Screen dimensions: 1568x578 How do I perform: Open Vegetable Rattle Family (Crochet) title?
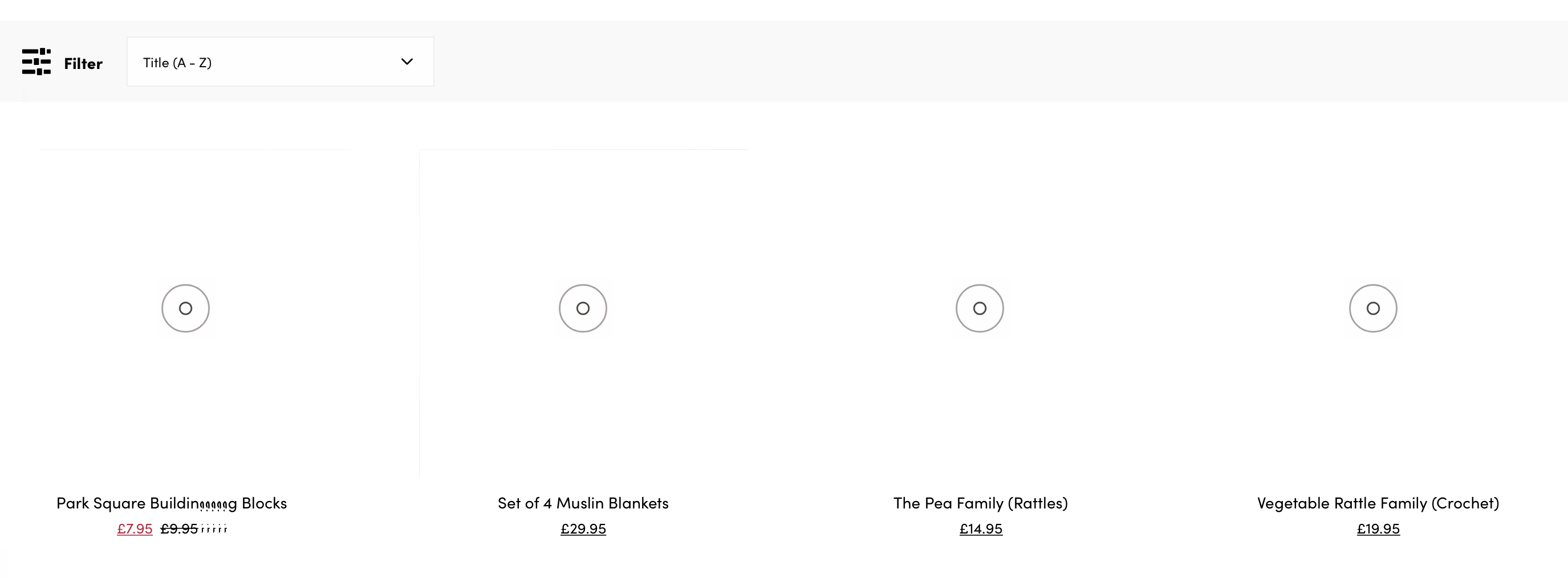point(1378,503)
